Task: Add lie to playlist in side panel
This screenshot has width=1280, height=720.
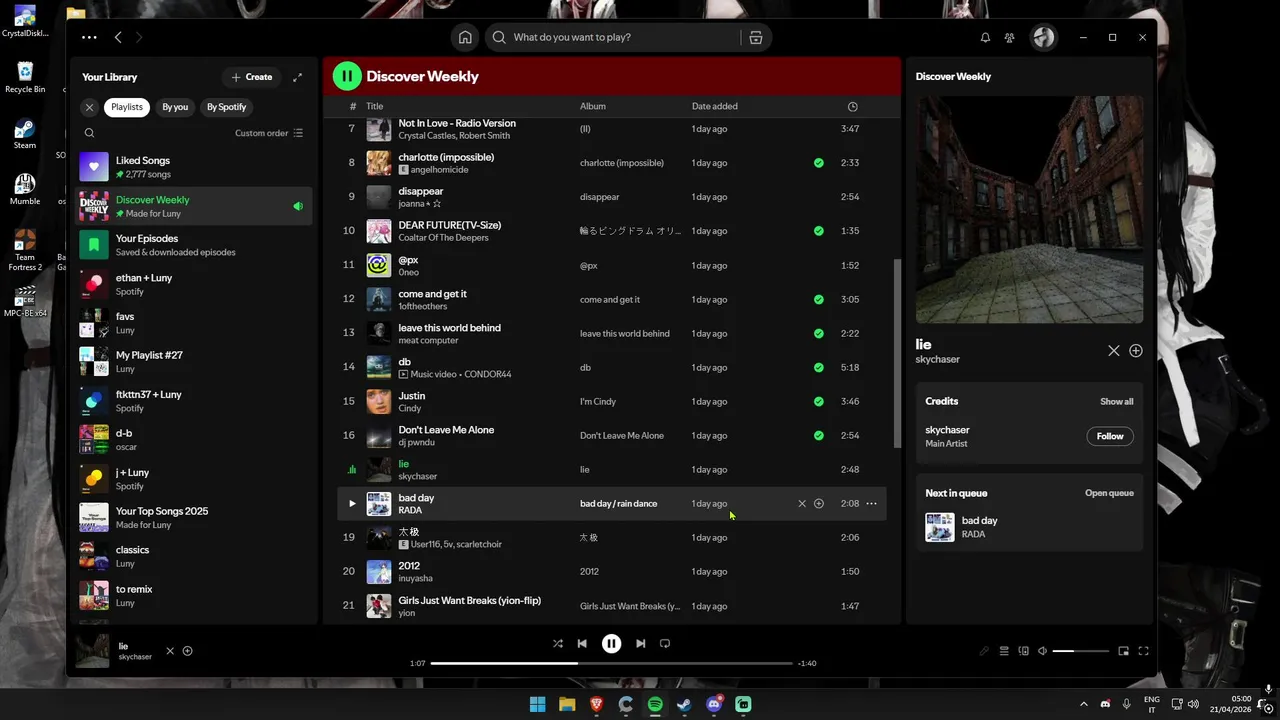Action: [x=1136, y=351]
